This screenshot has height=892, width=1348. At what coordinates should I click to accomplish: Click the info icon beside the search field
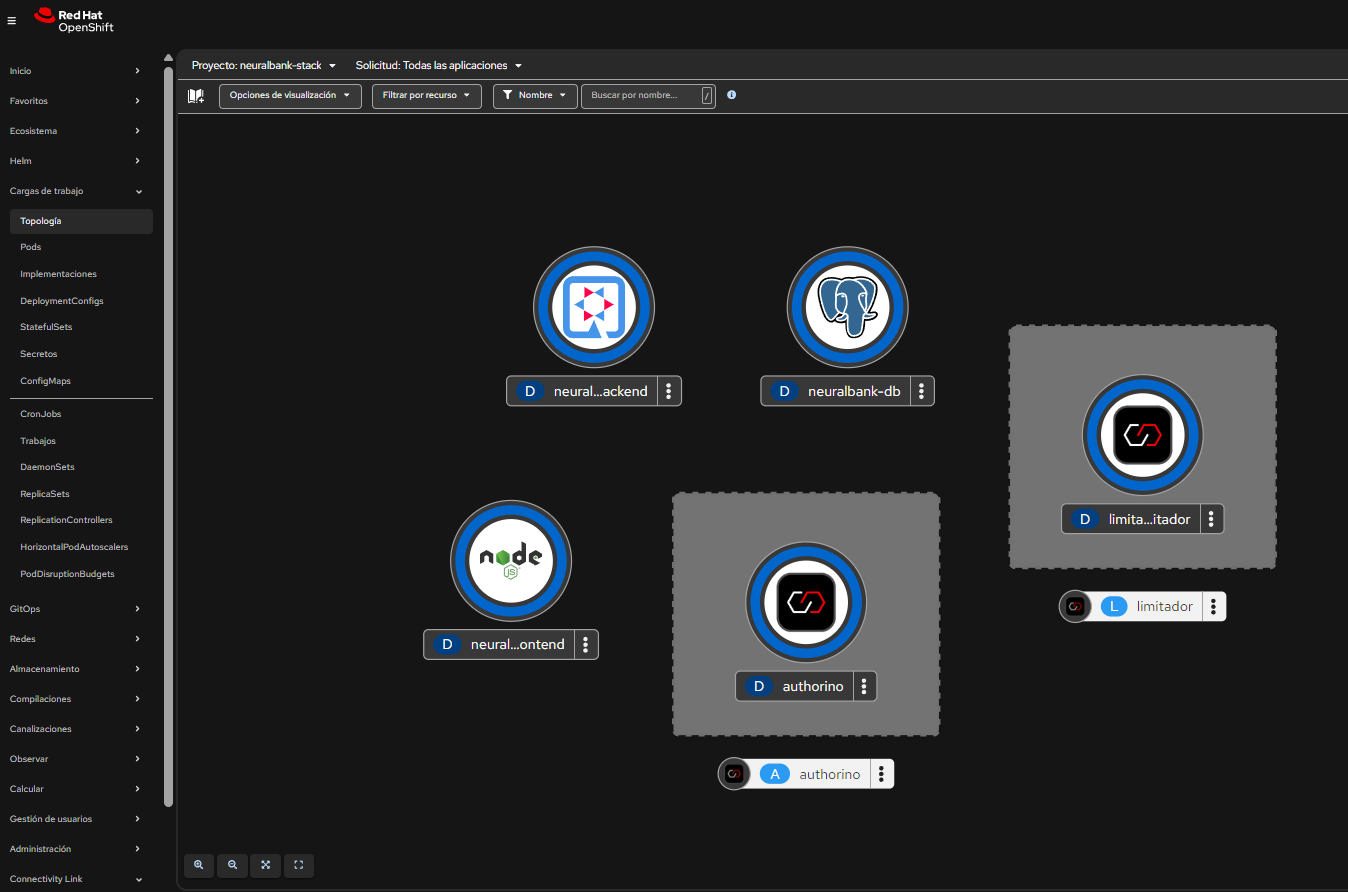[731, 95]
